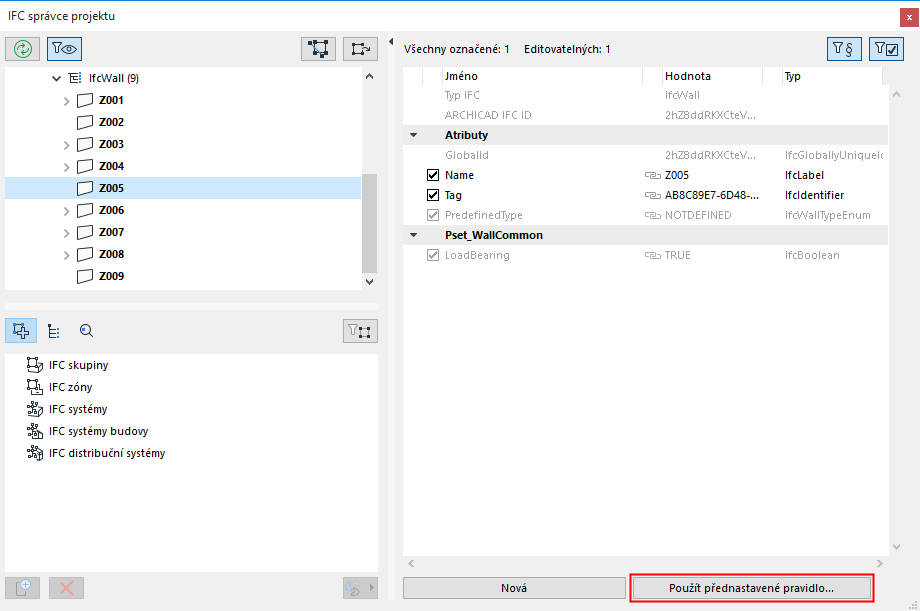The image size is (920, 611).
Task: Toggle the filter scheme properties icon
Action: tap(845, 48)
